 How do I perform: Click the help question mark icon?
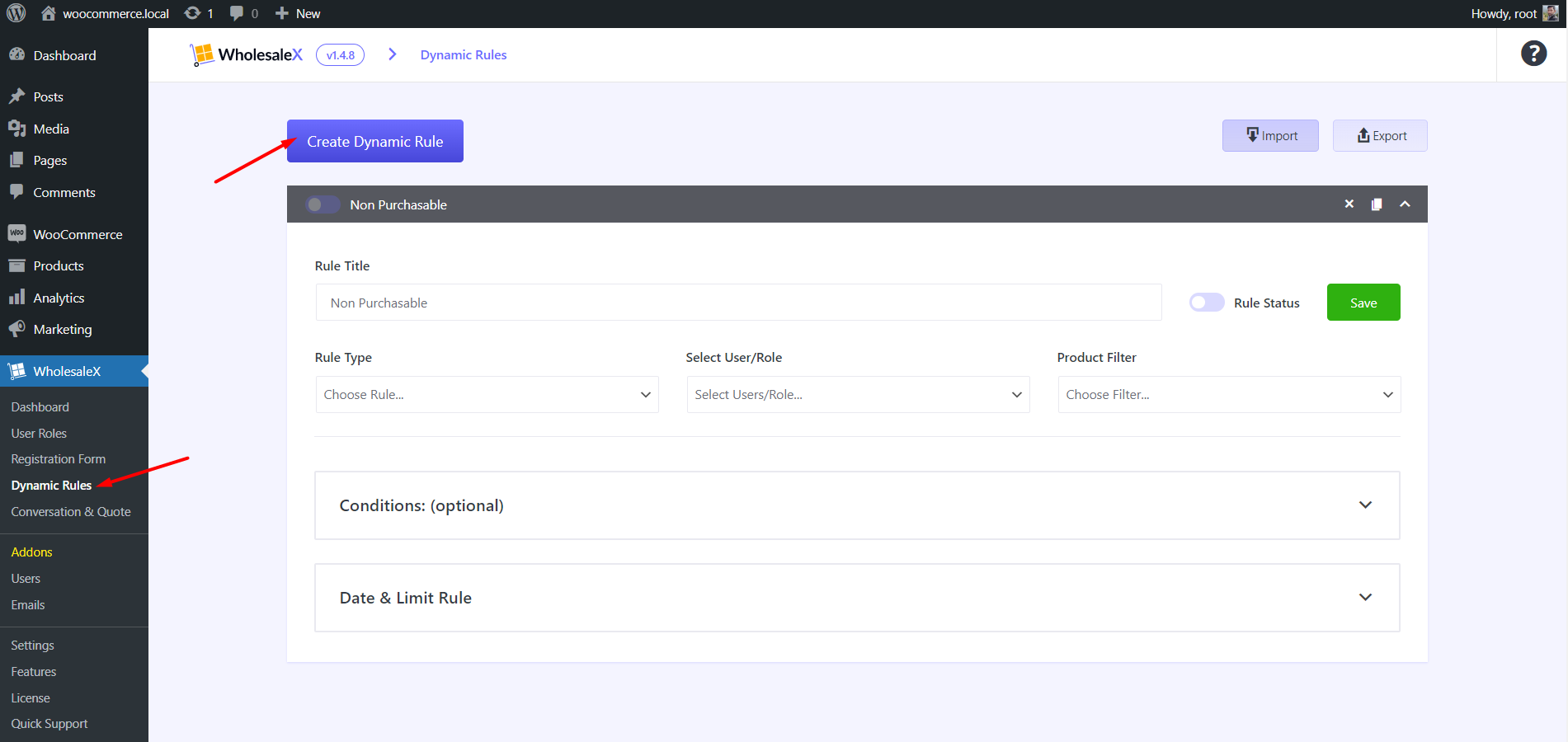point(1533,54)
